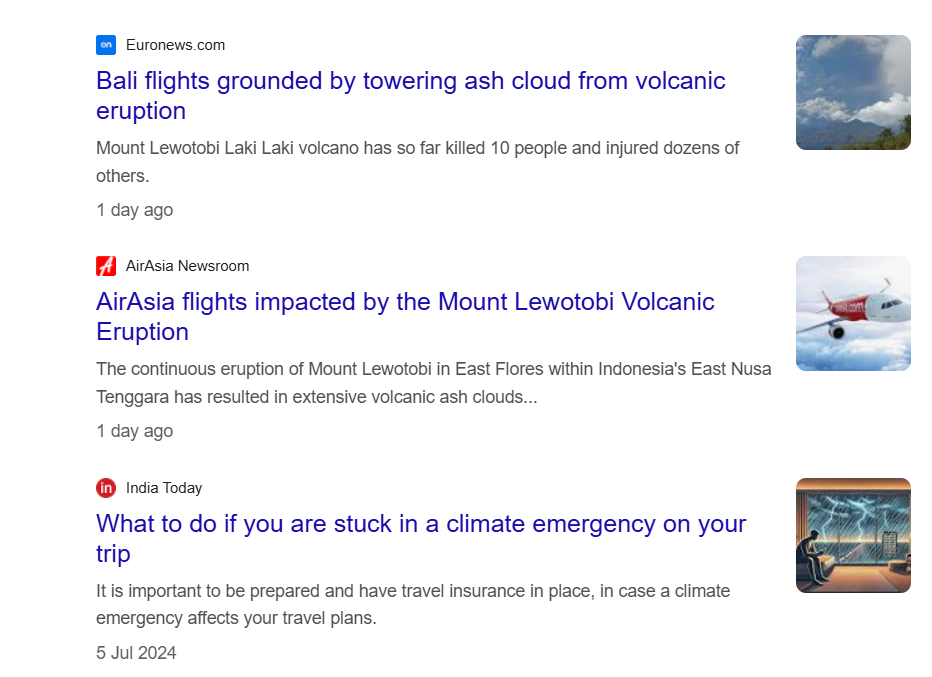
Task: Click the word 'trip' ending India Today headline
Action: [x=113, y=554]
